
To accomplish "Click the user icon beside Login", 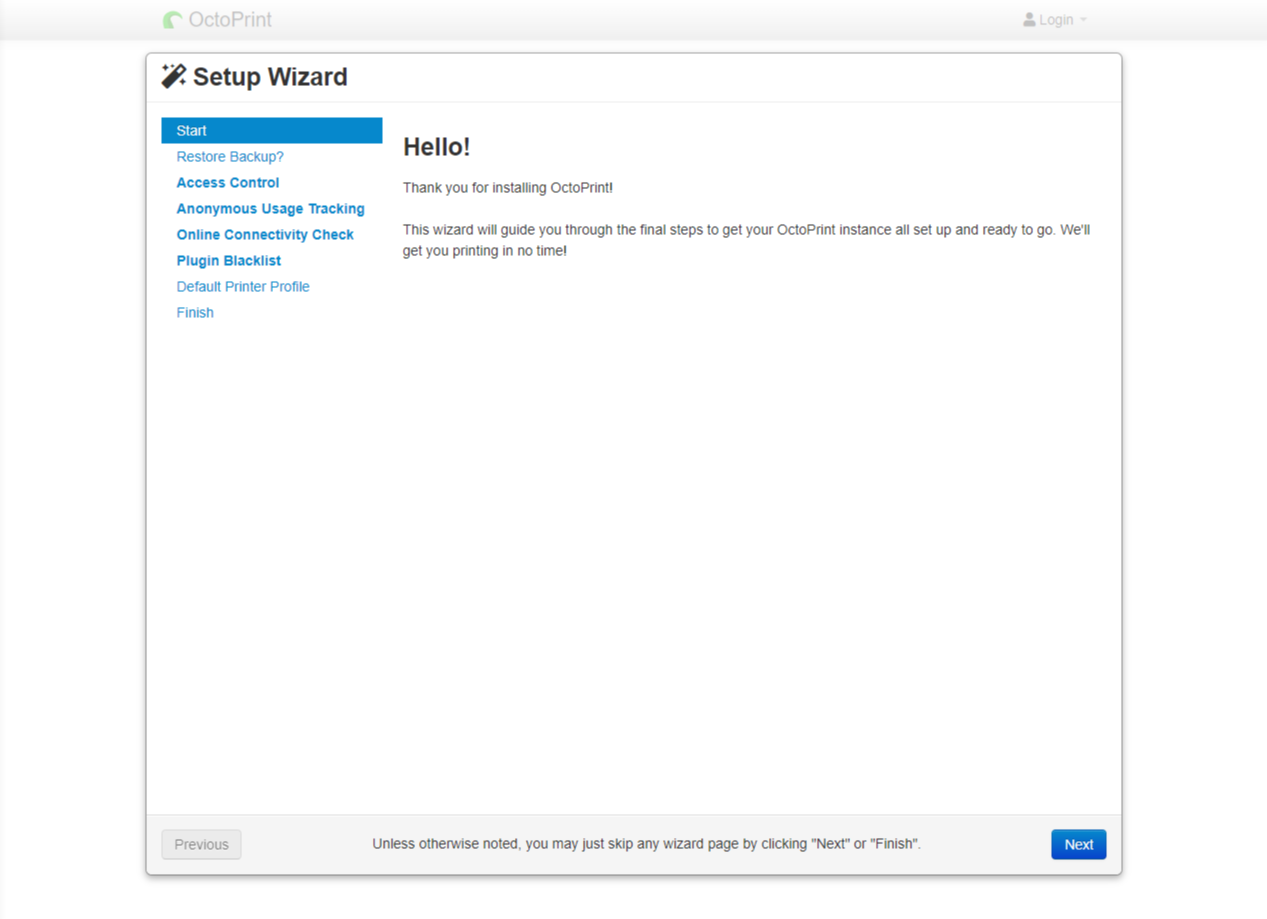I will (1029, 20).
